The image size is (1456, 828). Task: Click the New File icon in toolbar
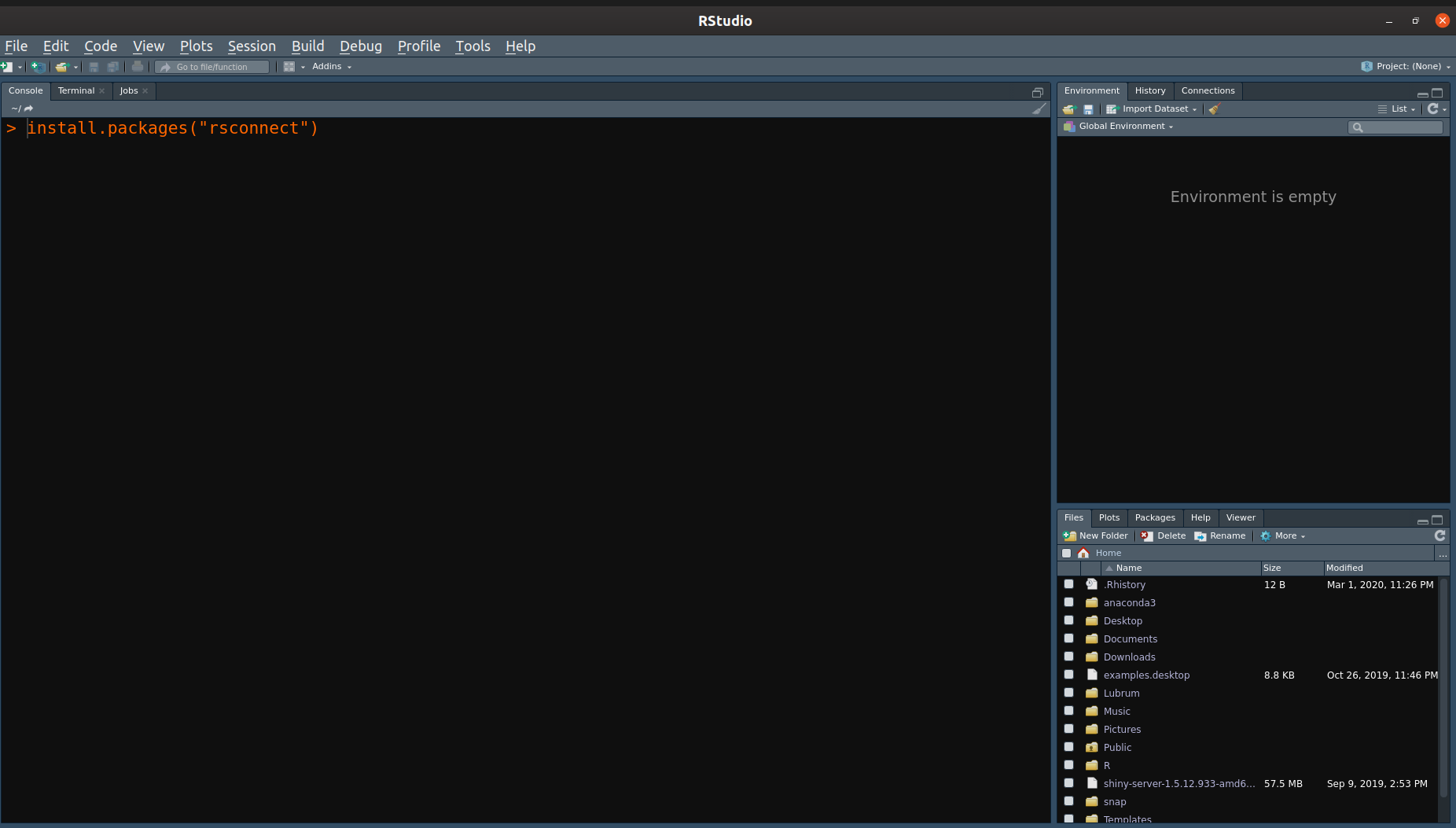pos(7,67)
